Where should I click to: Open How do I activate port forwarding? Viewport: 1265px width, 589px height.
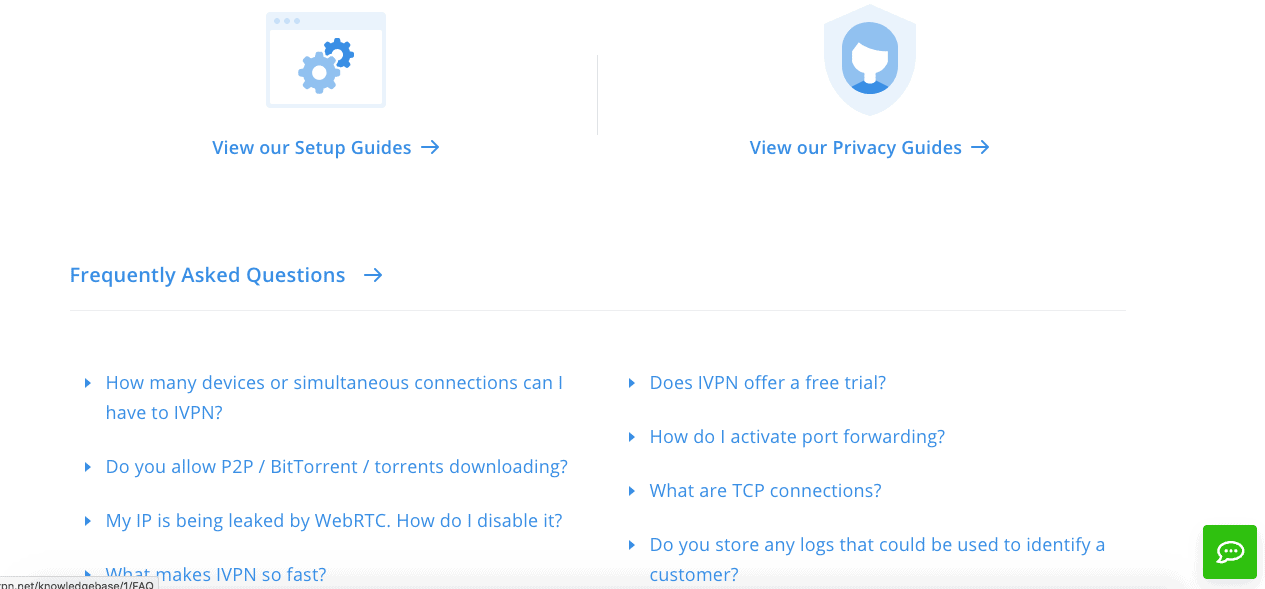[797, 436]
